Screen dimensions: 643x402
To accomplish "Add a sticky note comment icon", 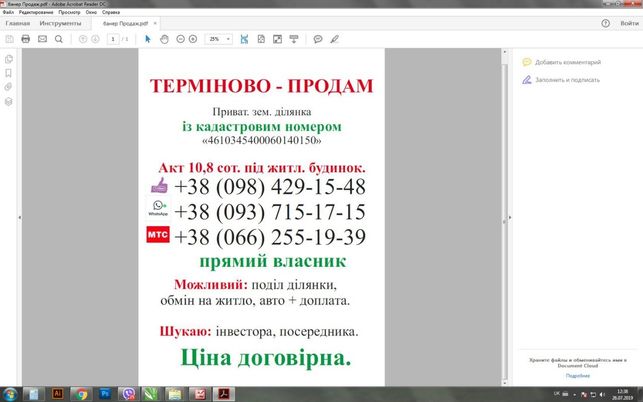I will [318, 39].
